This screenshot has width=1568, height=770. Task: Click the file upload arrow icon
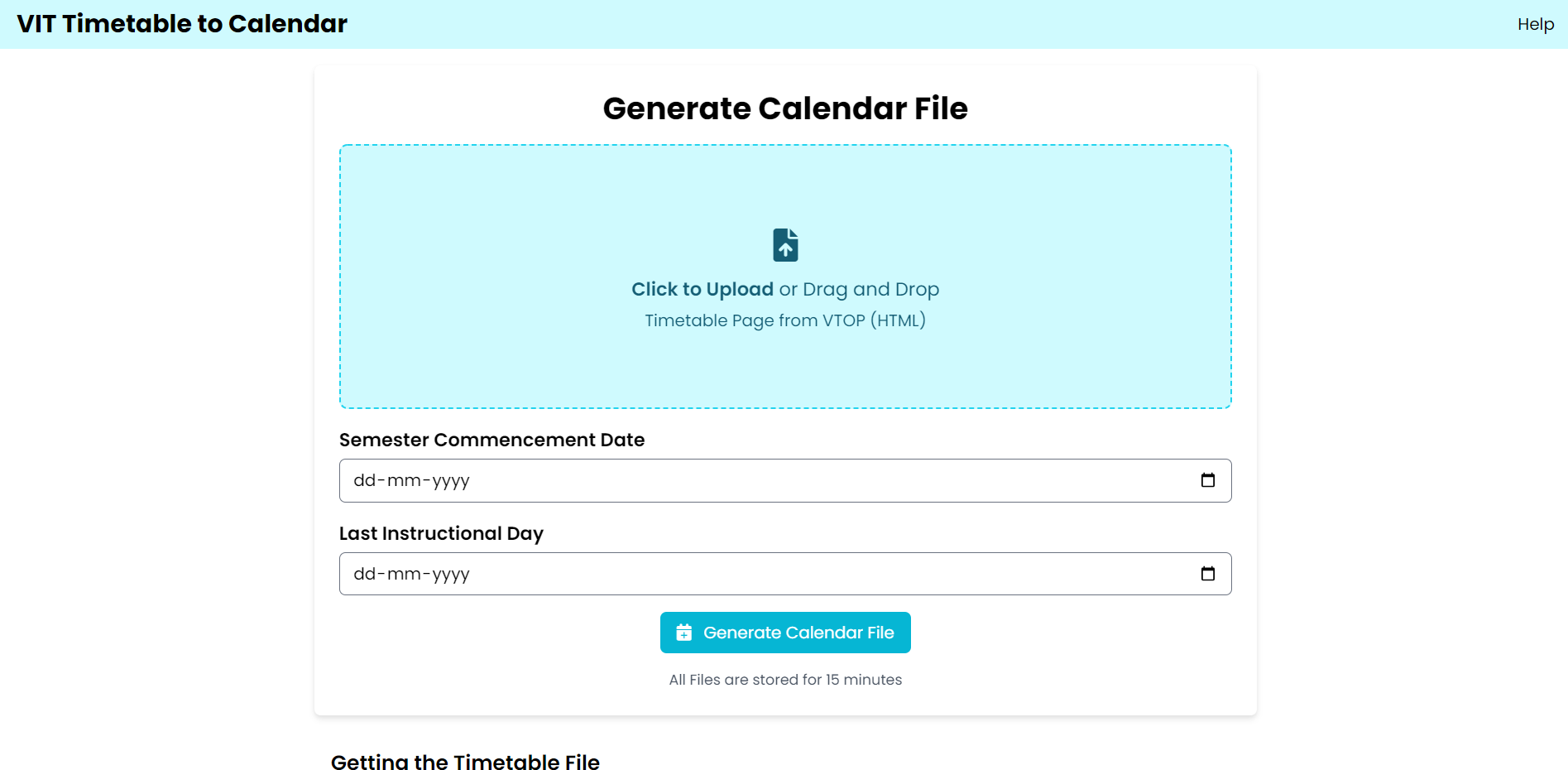785,245
